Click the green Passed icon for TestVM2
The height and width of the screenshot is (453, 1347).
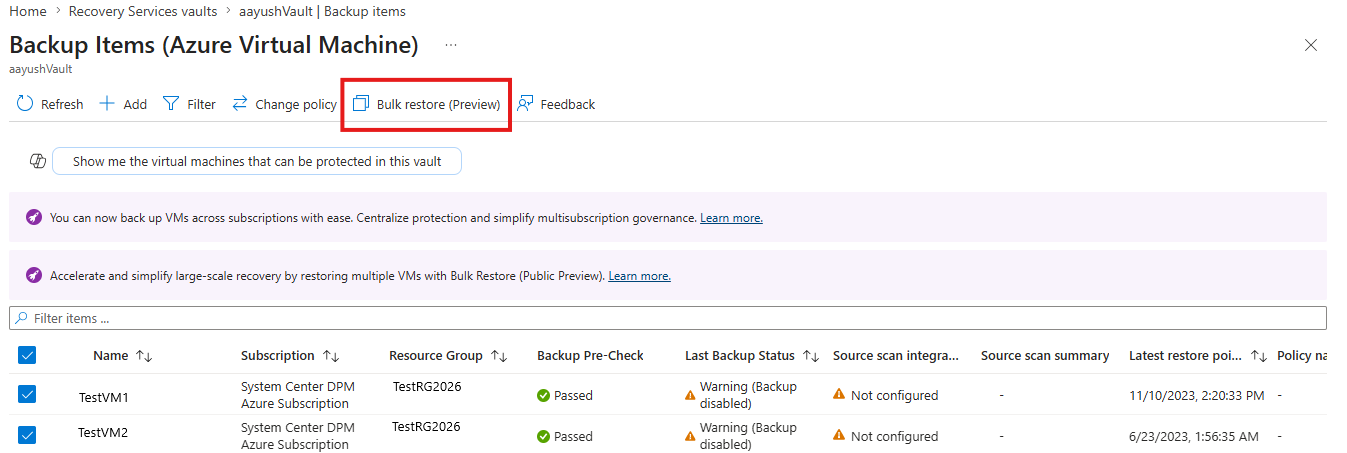pyautogui.click(x=543, y=436)
